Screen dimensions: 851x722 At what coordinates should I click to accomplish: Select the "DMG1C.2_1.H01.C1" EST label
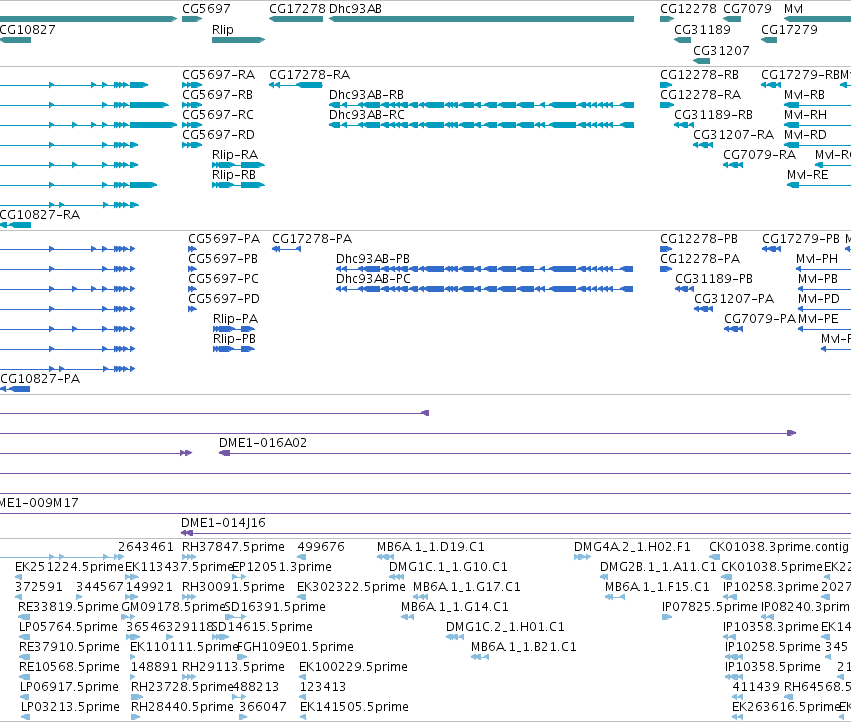click(505, 626)
